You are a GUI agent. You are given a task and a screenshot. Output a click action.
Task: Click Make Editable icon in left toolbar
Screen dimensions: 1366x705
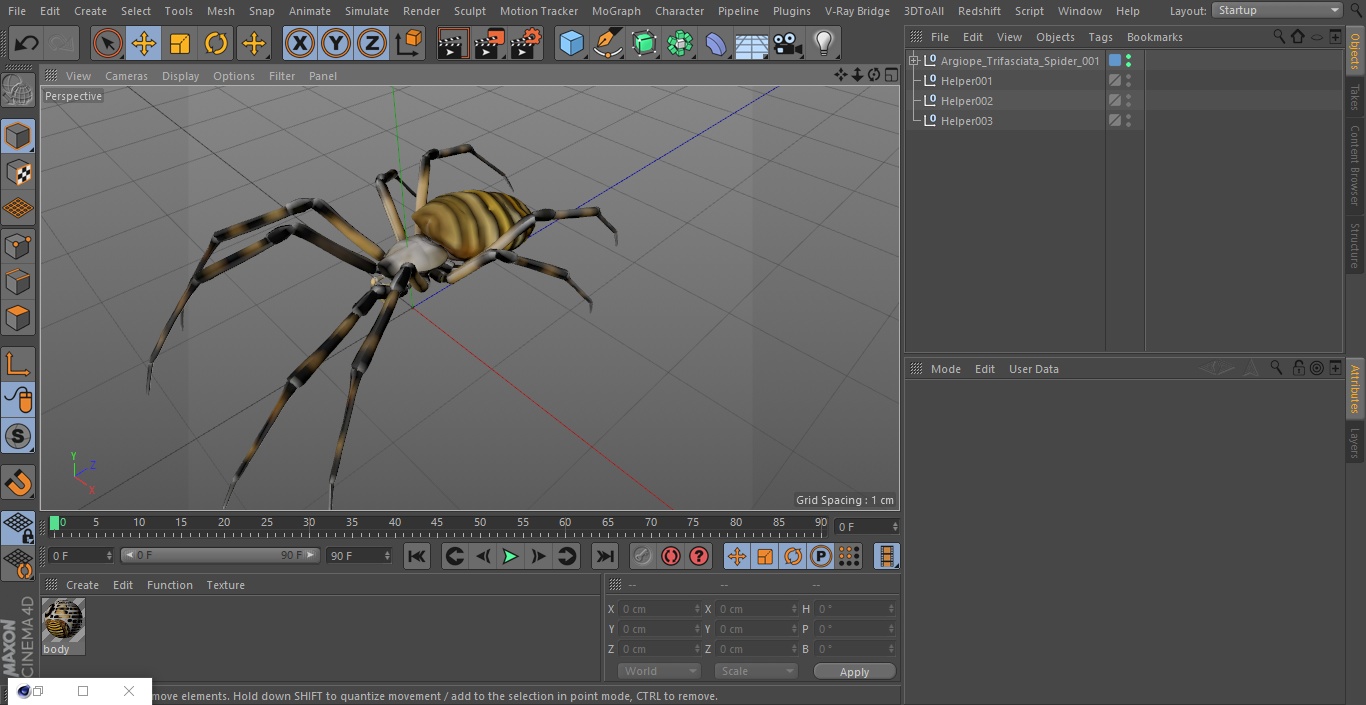point(18,91)
